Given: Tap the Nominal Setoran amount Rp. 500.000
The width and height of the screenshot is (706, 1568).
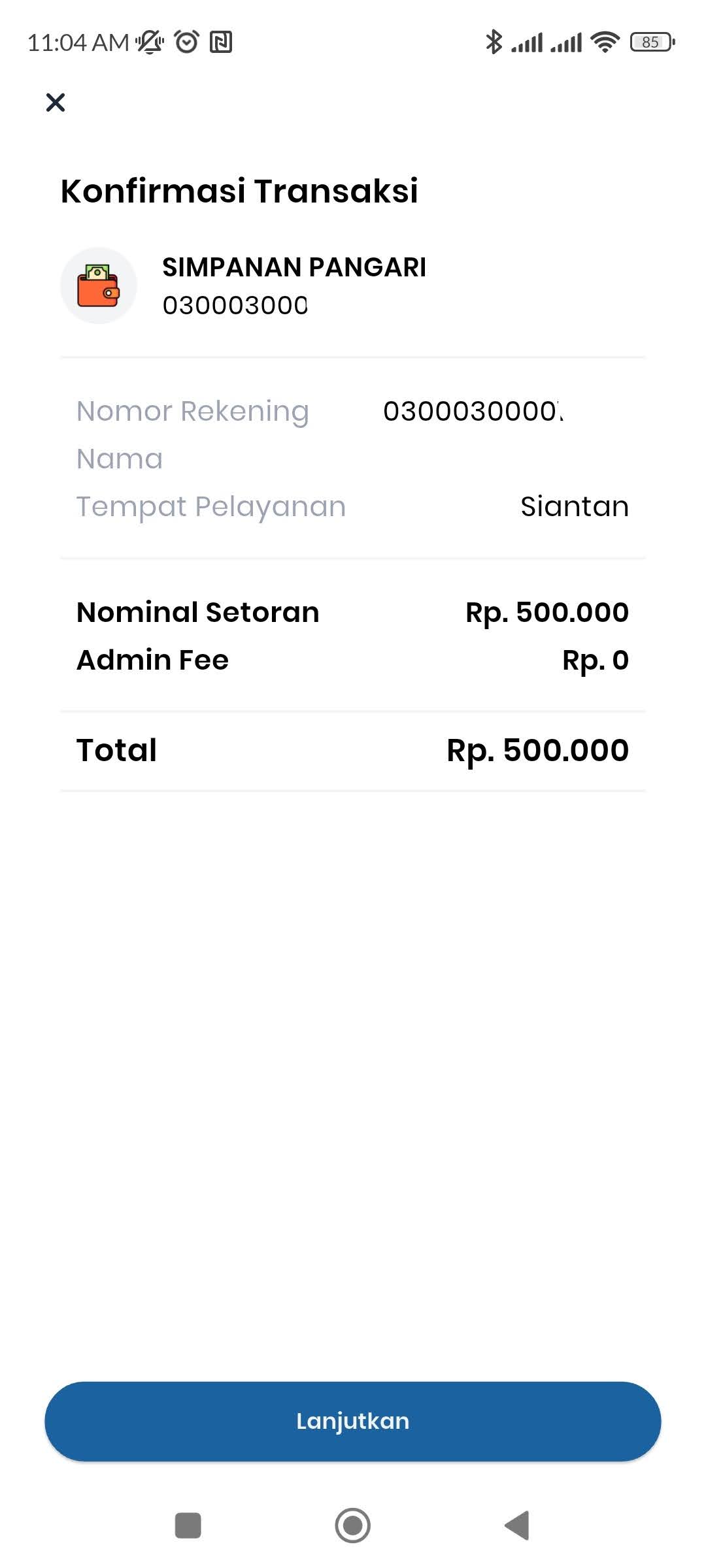Looking at the screenshot, I should 547,612.
